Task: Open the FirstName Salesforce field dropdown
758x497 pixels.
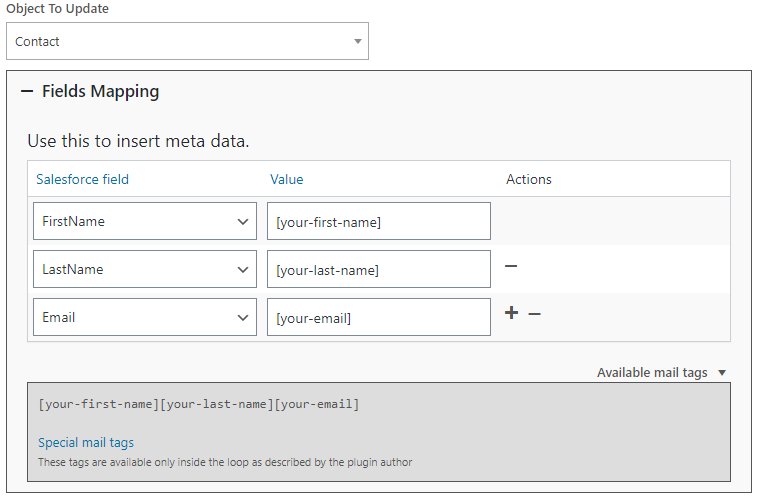Action: (144, 222)
